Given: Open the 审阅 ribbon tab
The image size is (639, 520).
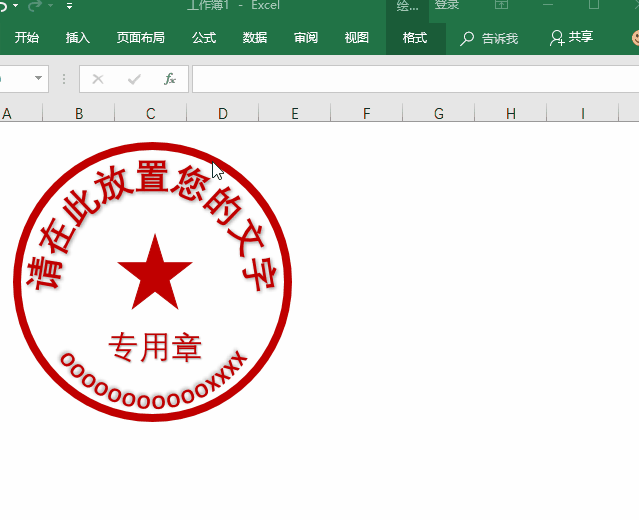Looking at the screenshot, I should pyautogui.click(x=306, y=38).
